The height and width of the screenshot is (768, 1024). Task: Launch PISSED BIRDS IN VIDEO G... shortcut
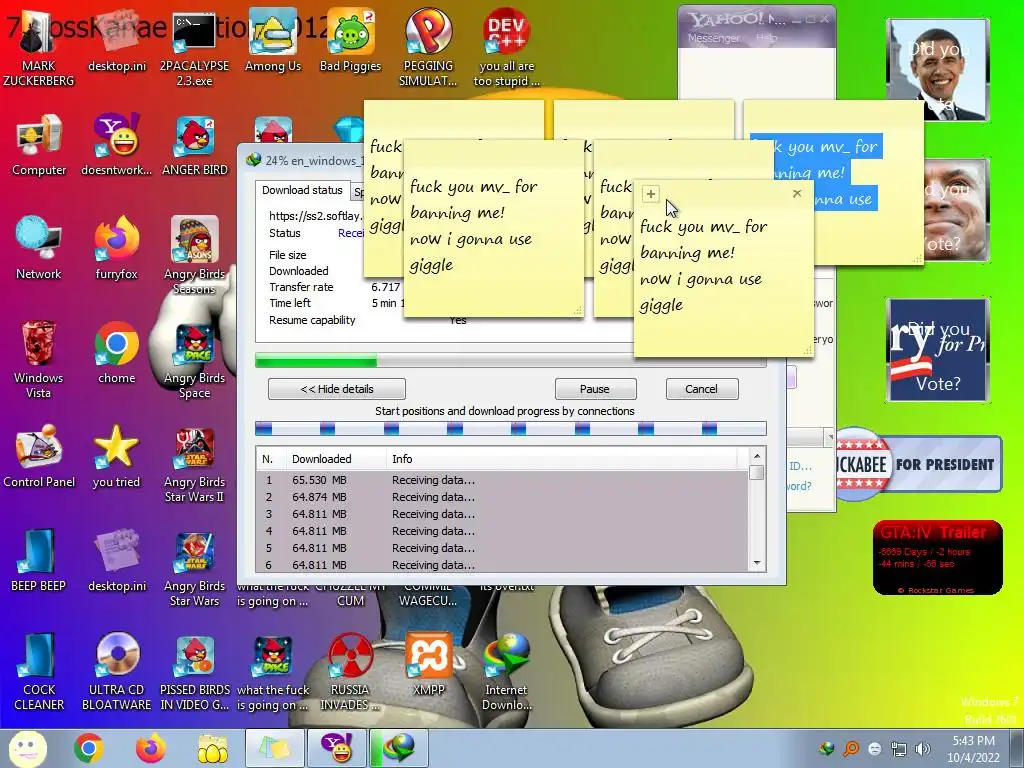(194, 671)
